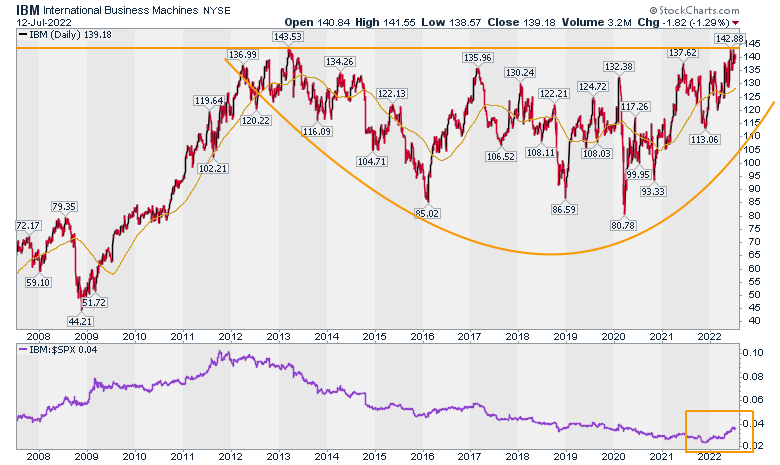Select the 93.33 price label
Screen dimensions: 780x465
(653, 191)
